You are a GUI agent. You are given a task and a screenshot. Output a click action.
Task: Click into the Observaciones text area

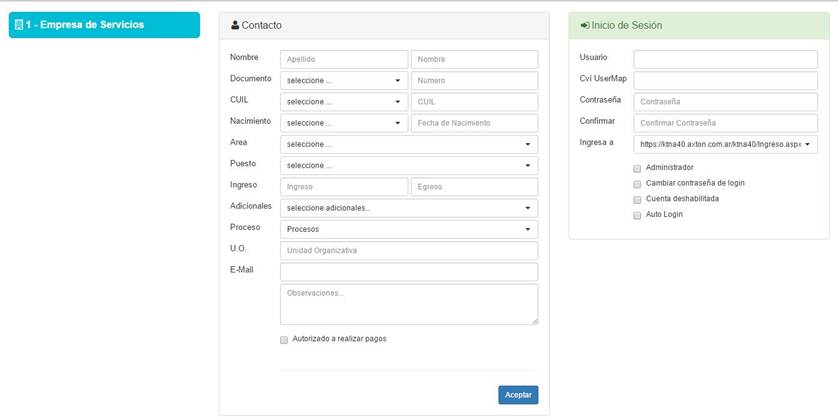408,304
